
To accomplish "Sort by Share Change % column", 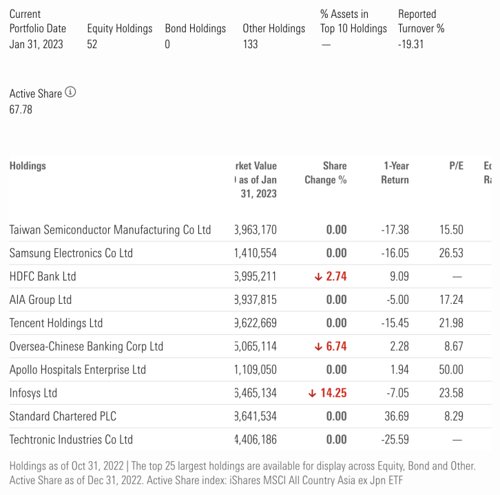I will point(326,173).
